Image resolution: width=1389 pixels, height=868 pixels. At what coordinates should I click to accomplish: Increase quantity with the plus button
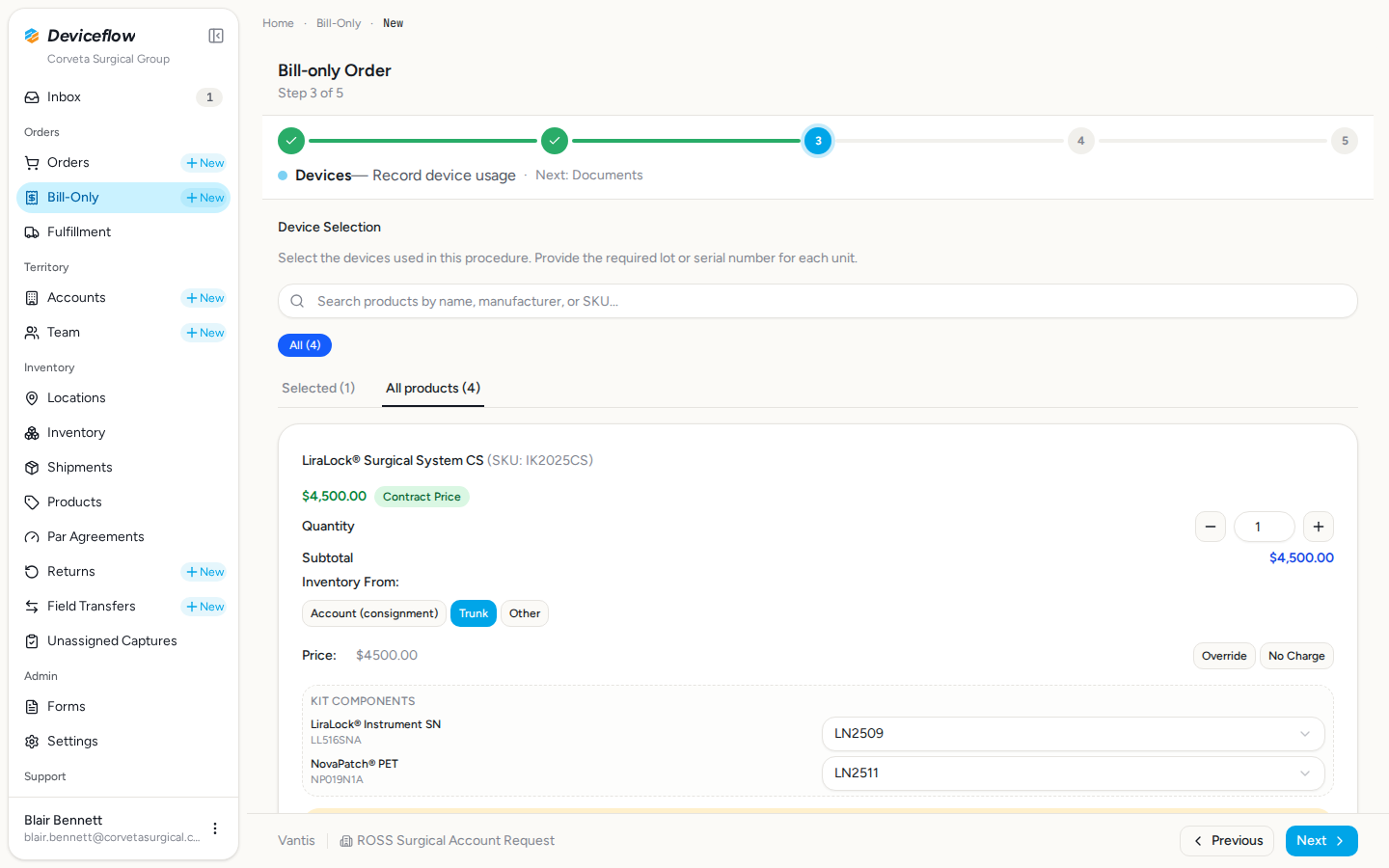[x=1319, y=527]
